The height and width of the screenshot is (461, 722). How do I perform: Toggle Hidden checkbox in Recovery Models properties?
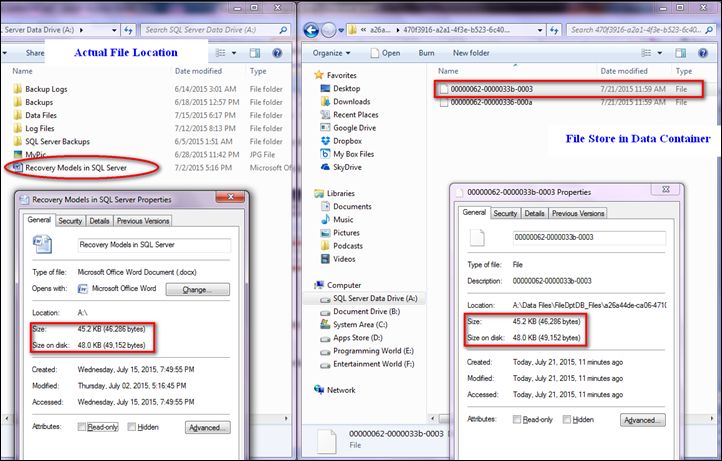131,427
